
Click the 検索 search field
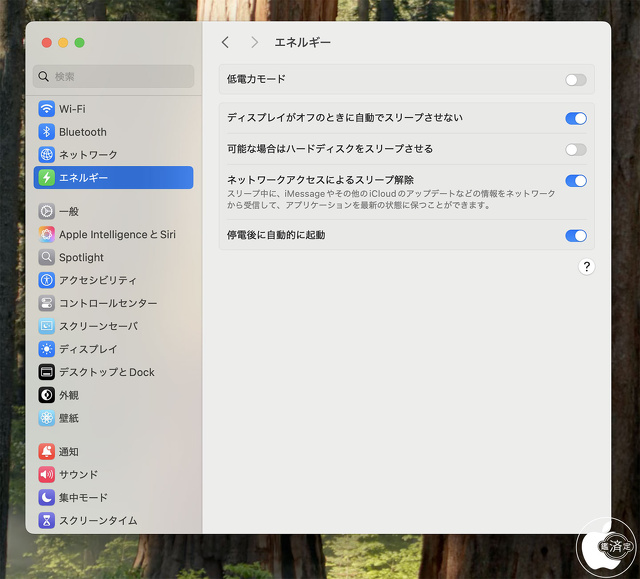114,76
